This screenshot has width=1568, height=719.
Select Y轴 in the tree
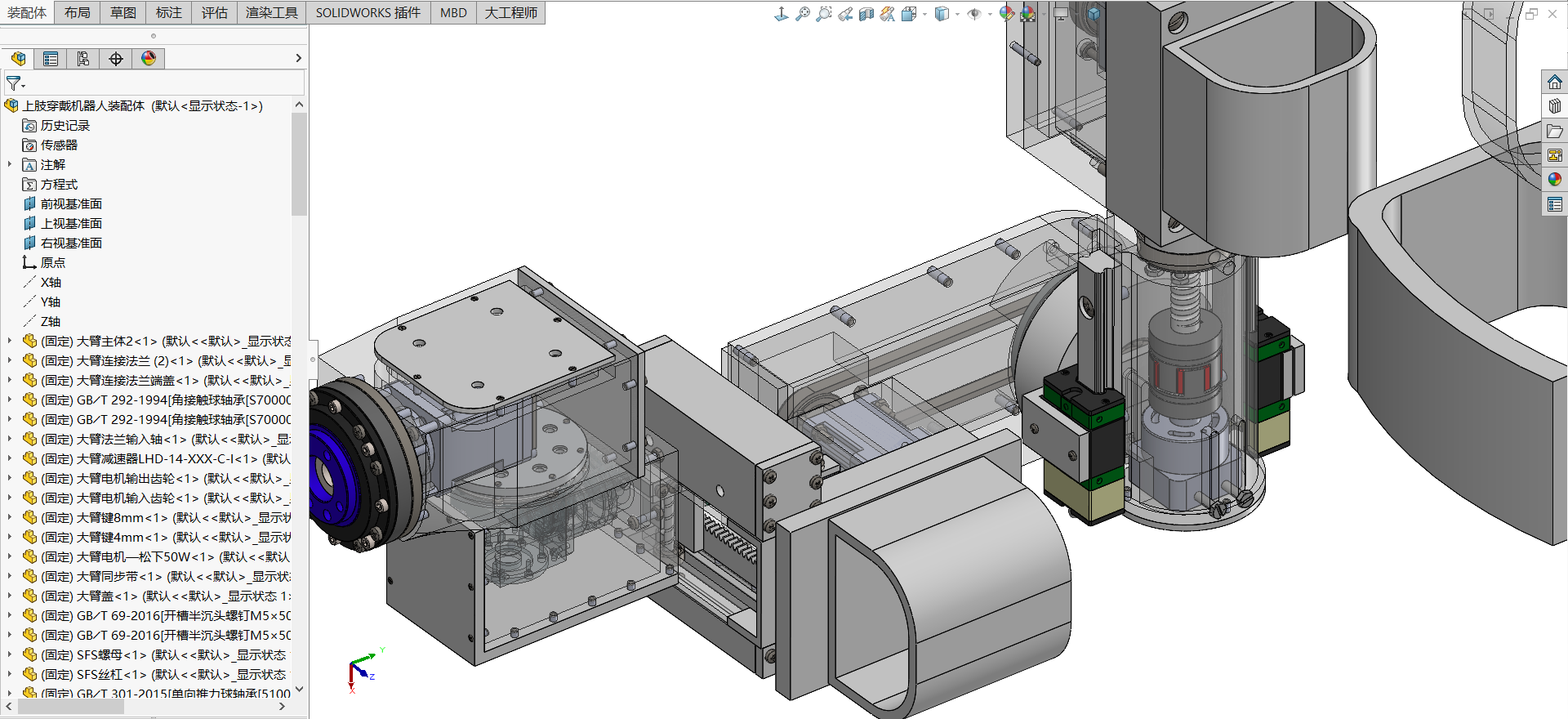coord(51,301)
